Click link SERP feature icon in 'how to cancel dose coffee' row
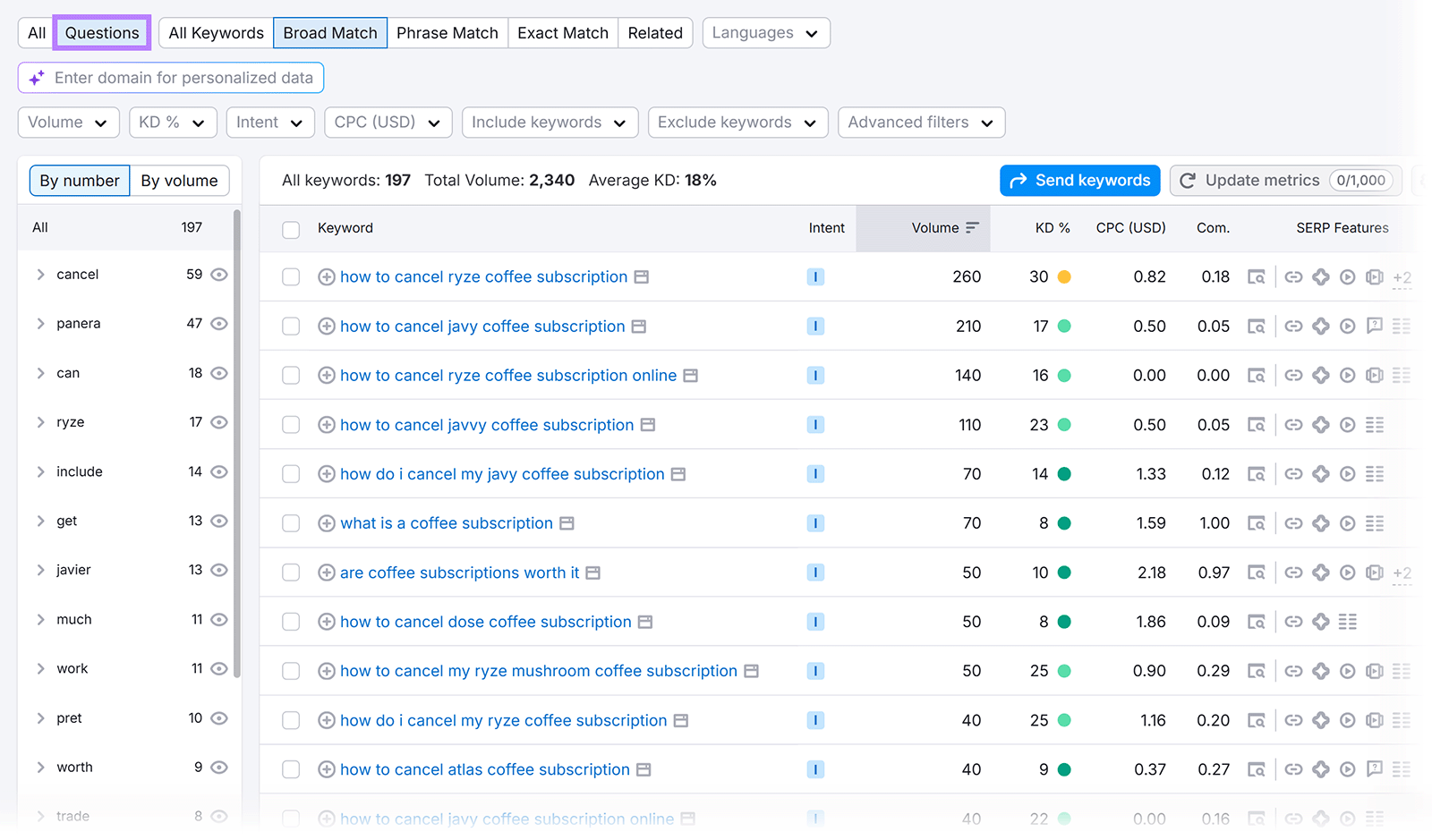Screen dimensions: 1432x840 tap(1293, 622)
